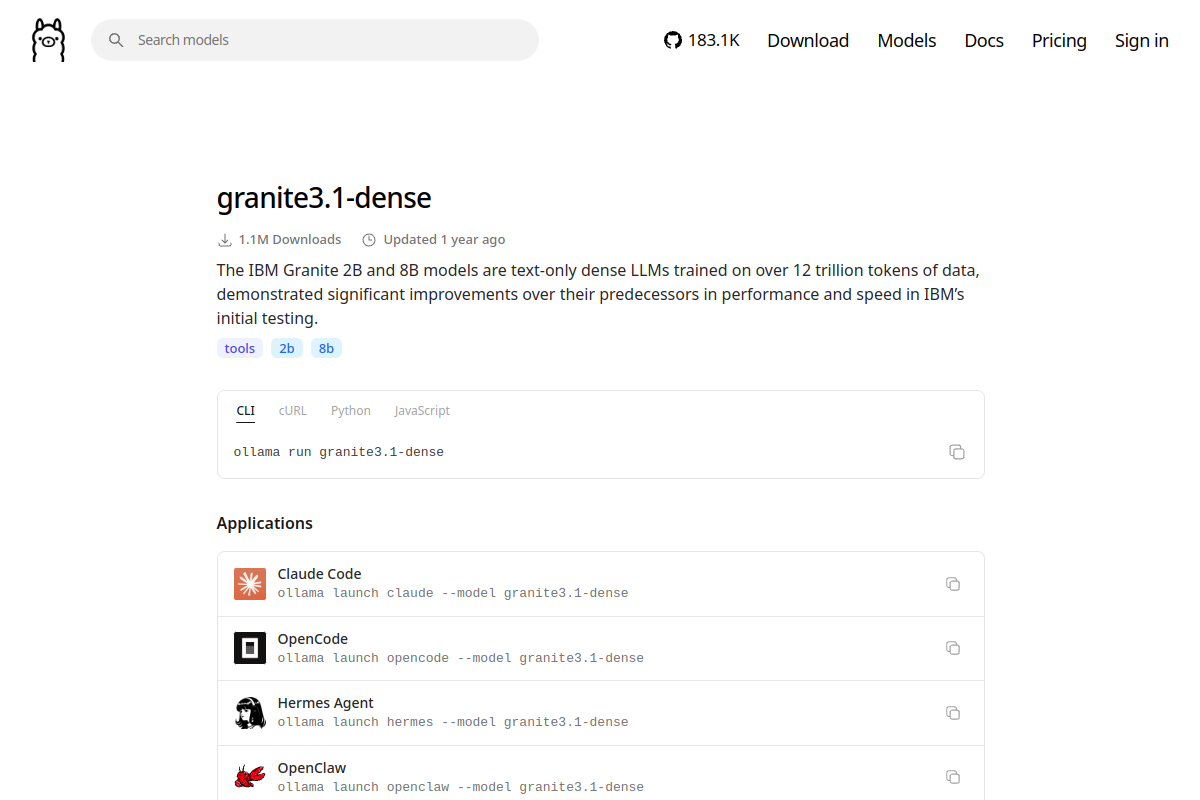Click the "ollama launch claude" command text
The height and width of the screenshot is (800, 1200).
453,593
